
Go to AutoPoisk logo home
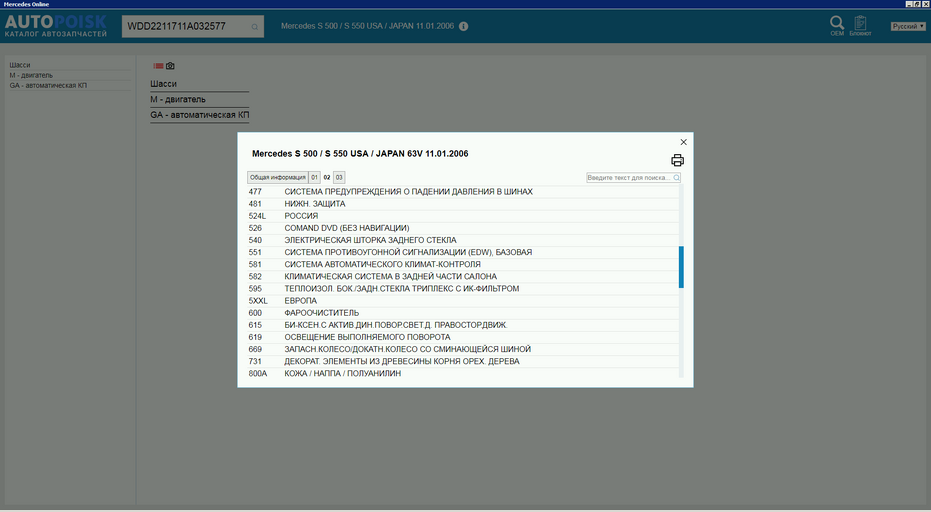click(x=56, y=26)
